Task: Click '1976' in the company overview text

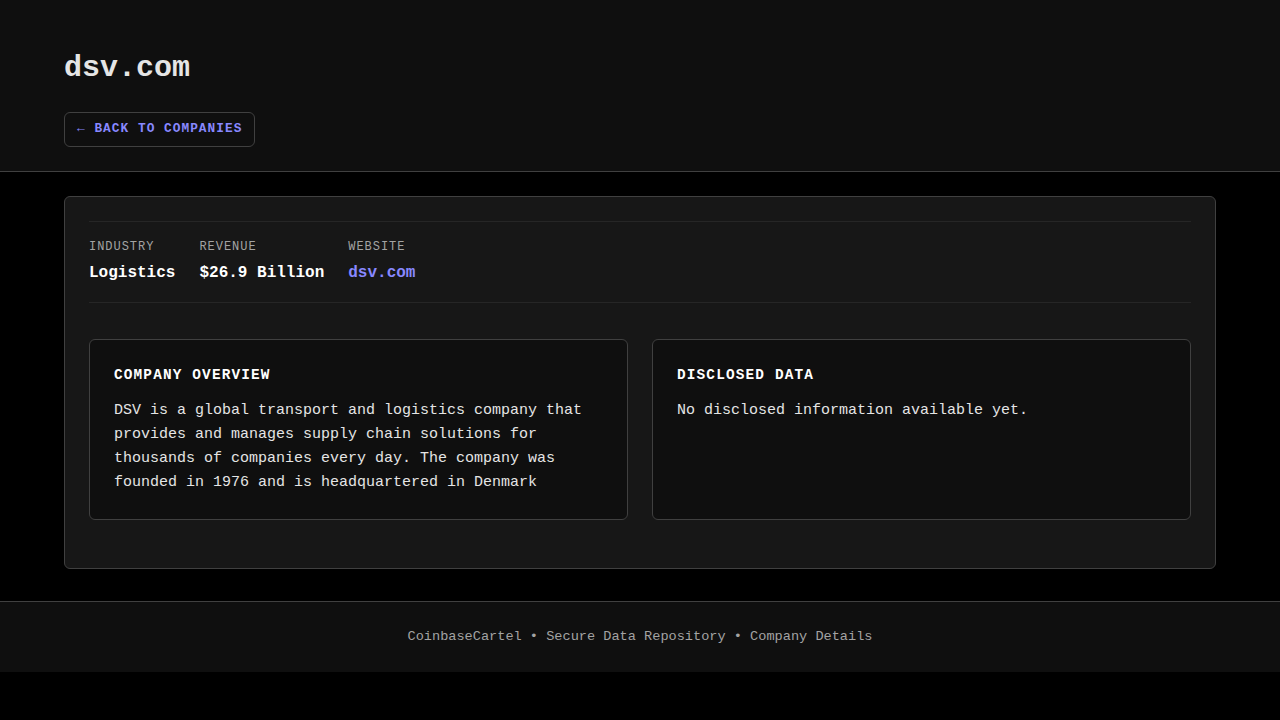Action: (230, 482)
